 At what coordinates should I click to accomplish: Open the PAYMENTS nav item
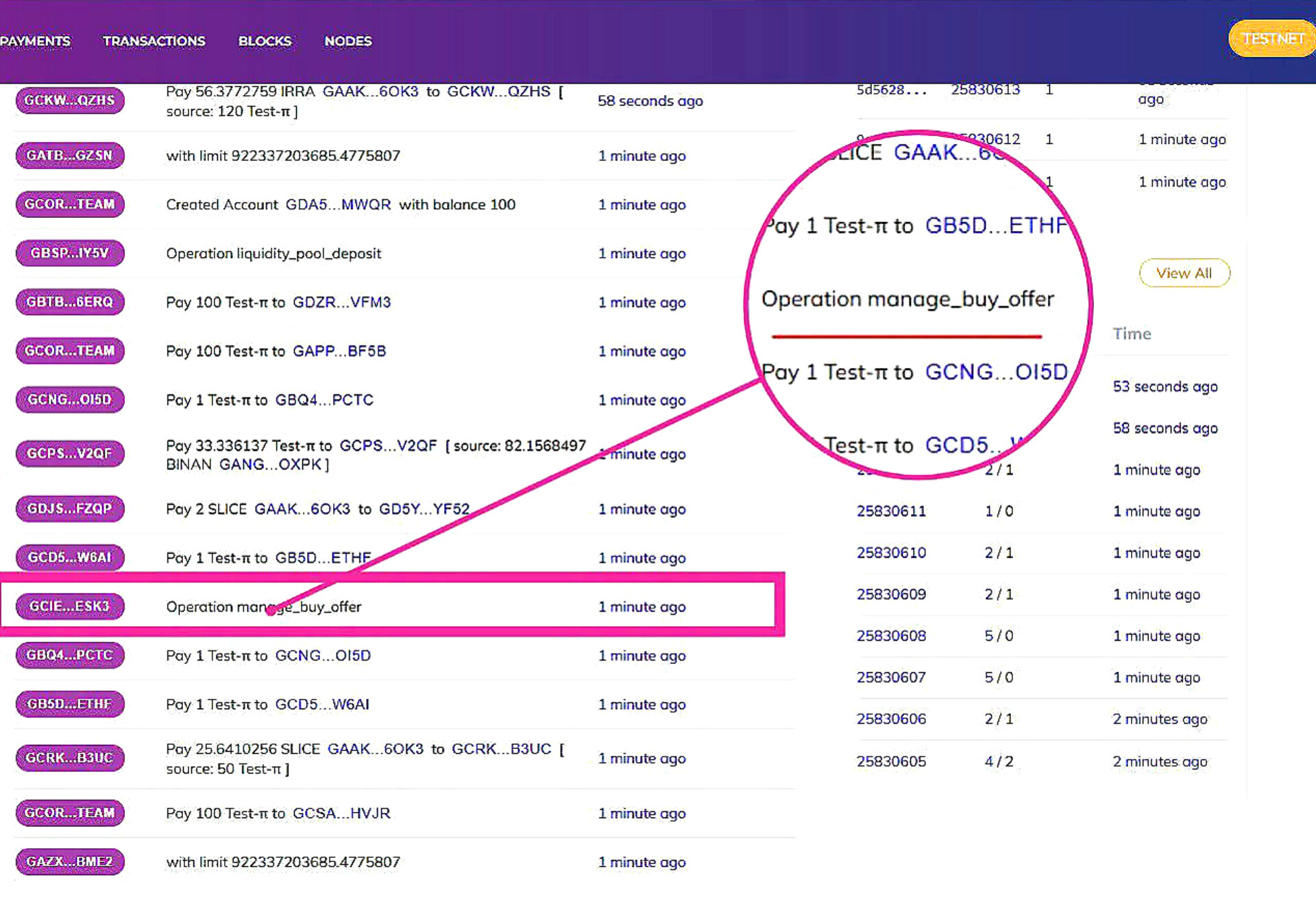click(x=35, y=41)
